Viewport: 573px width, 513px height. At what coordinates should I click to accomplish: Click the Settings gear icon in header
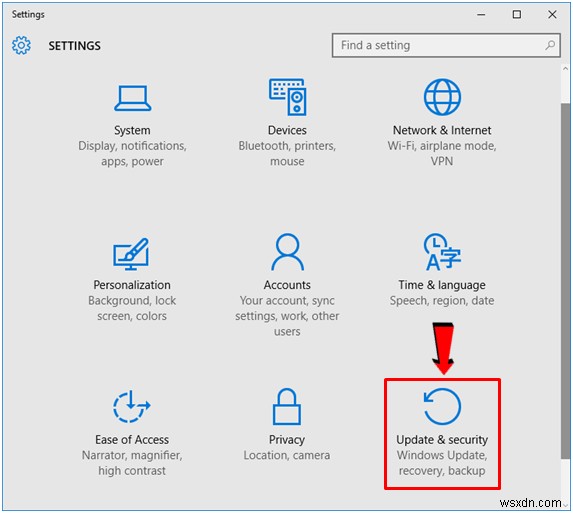pyautogui.click(x=21, y=45)
